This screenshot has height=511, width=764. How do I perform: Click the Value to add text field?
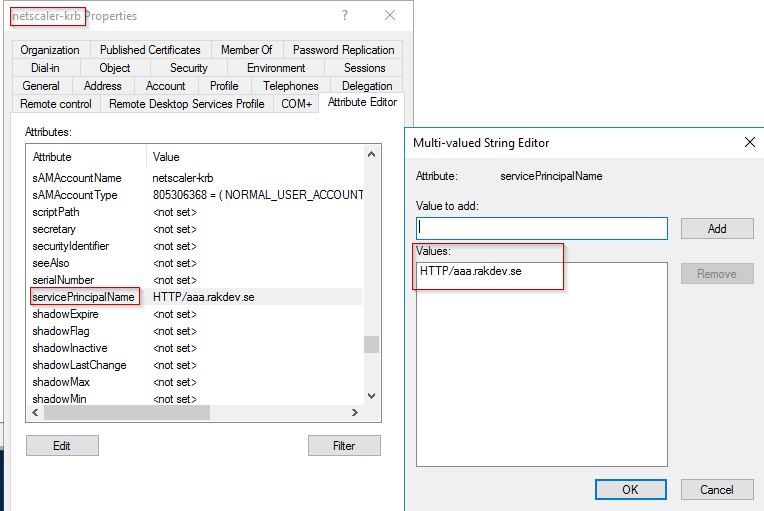(x=541, y=229)
